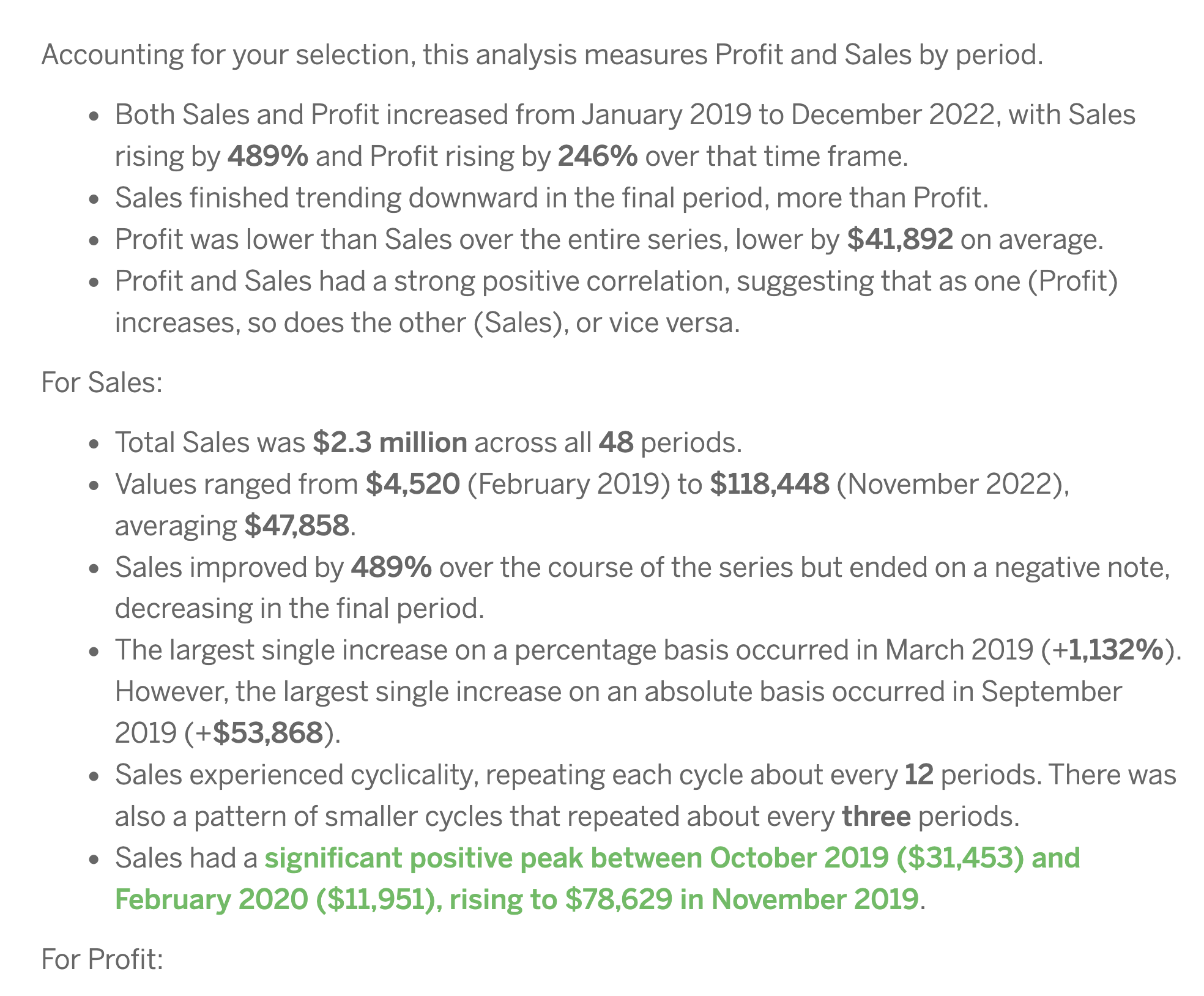Viewport: 1204px width, 996px height.
Task: Click the bold $2.3 million total
Action: pos(390,442)
